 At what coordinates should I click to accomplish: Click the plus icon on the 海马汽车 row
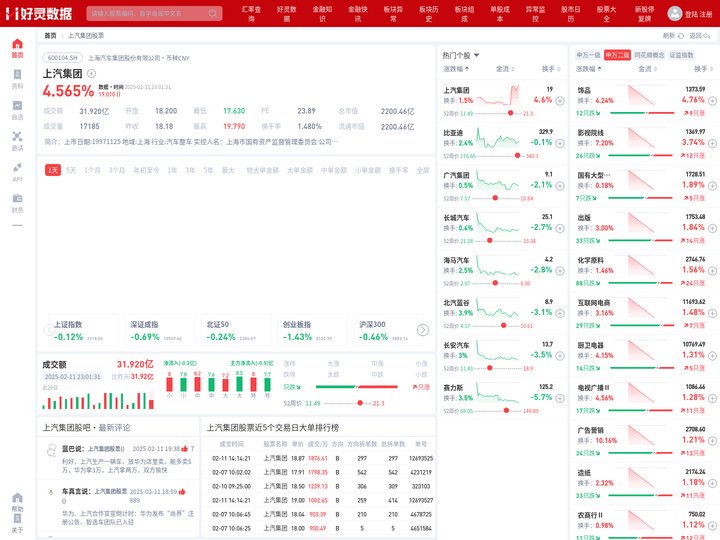tap(560, 271)
